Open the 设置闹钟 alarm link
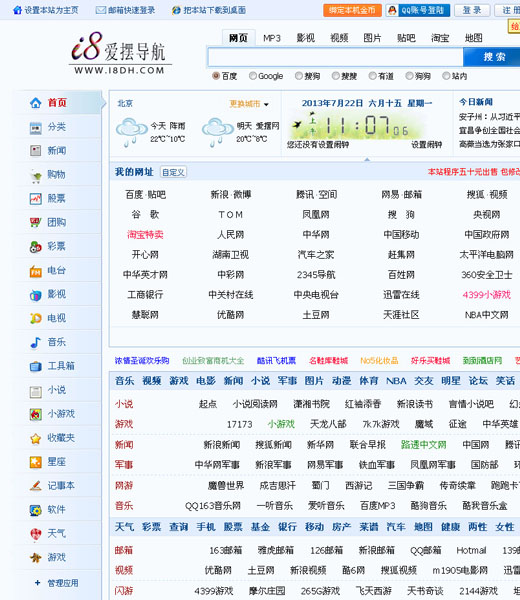Screen dimensions: 520x600 (x=427, y=145)
